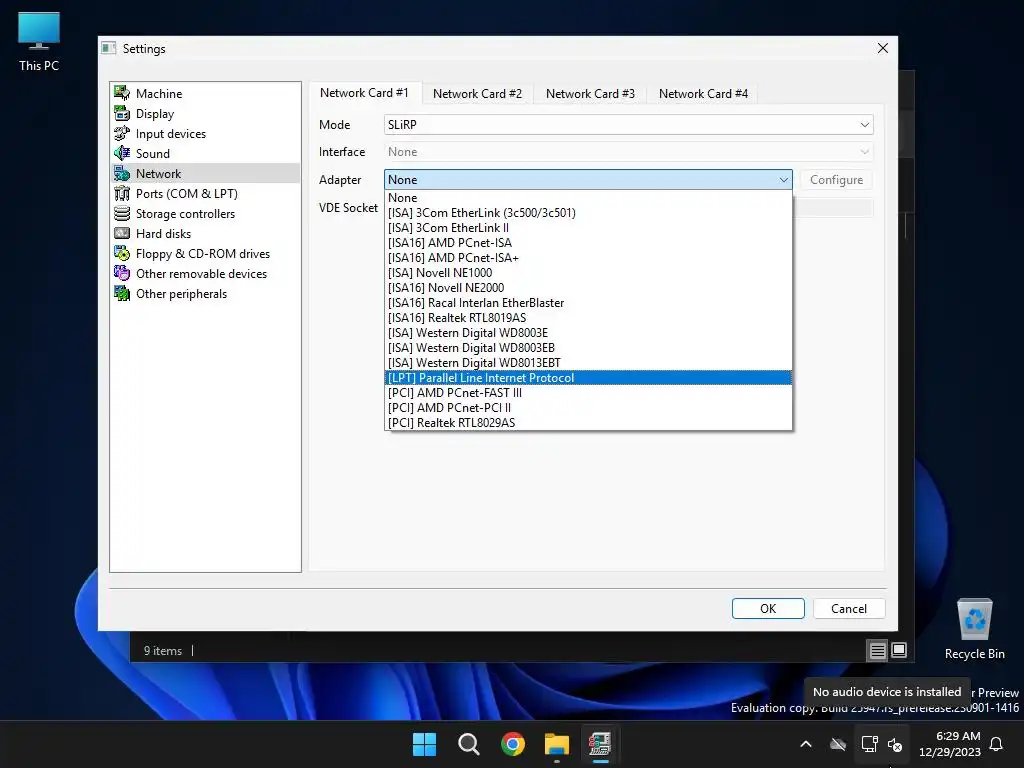Select [ISA] 3Com EtherLink II adapter
This screenshot has width=1024, height=768.
(588, 227)
